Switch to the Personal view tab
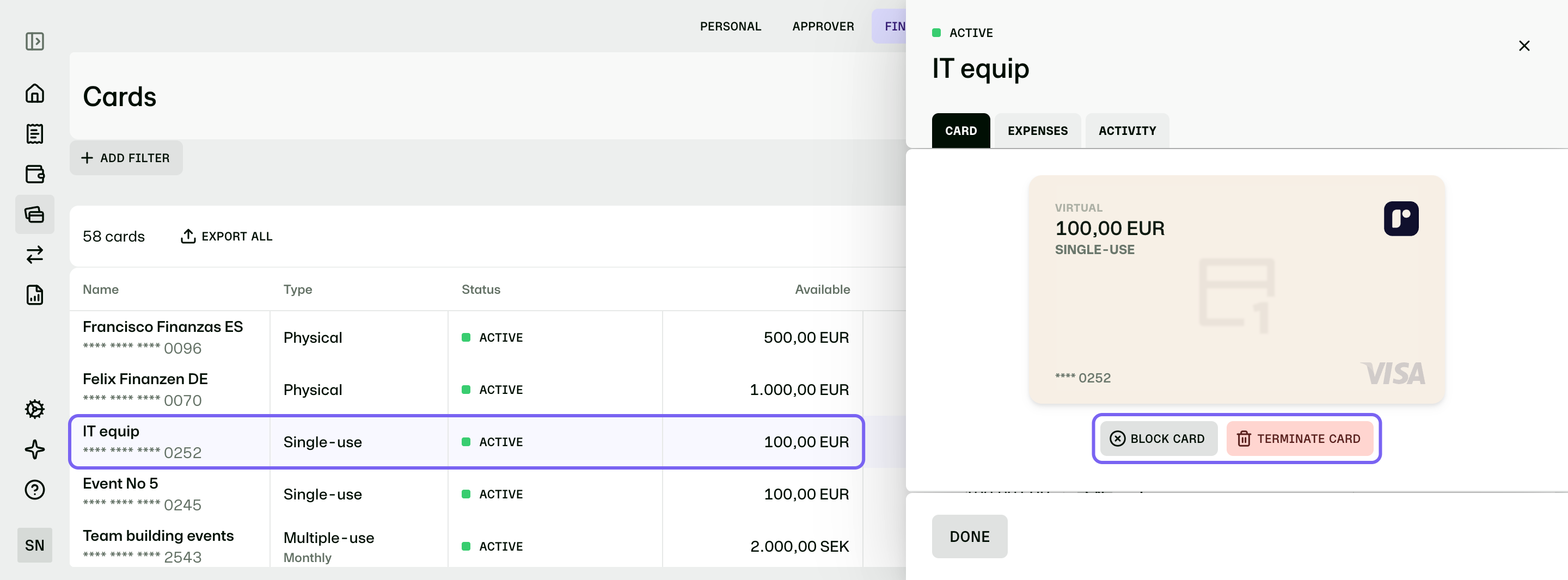The width and height of the screenshot is (1568, 580). coord(731,26)
